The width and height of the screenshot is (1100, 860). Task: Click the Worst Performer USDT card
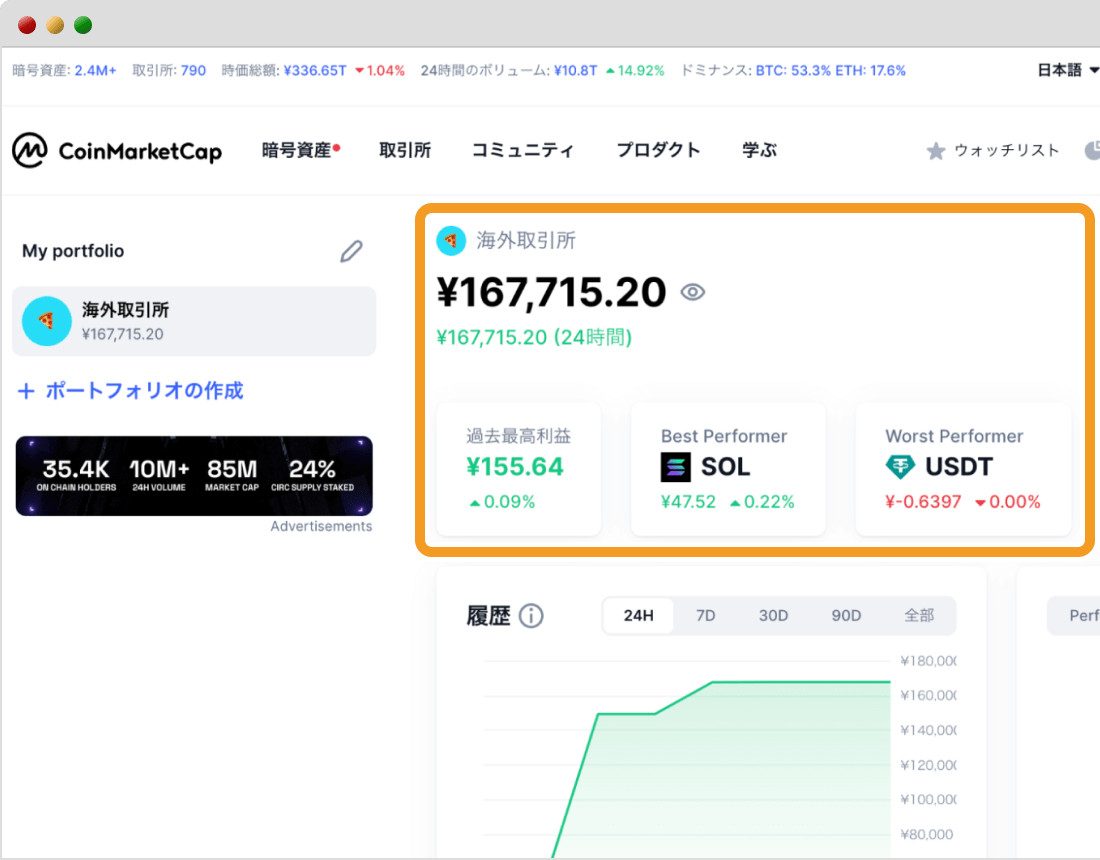click(963, 469)
